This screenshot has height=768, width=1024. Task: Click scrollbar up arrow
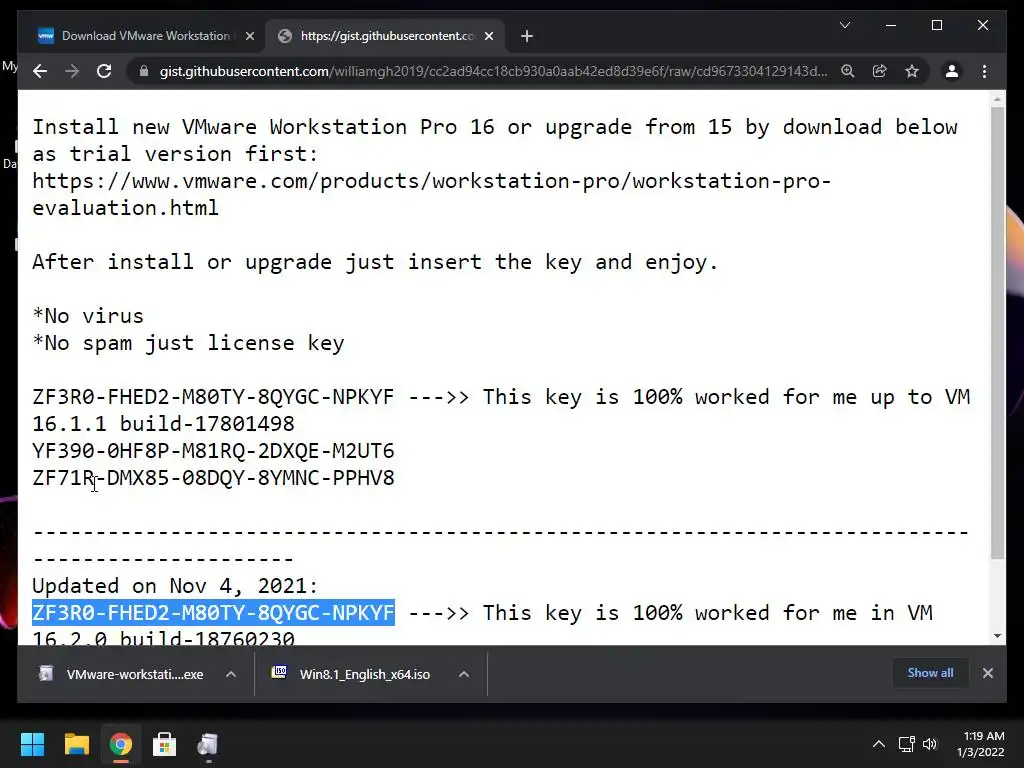click(997, 99)
